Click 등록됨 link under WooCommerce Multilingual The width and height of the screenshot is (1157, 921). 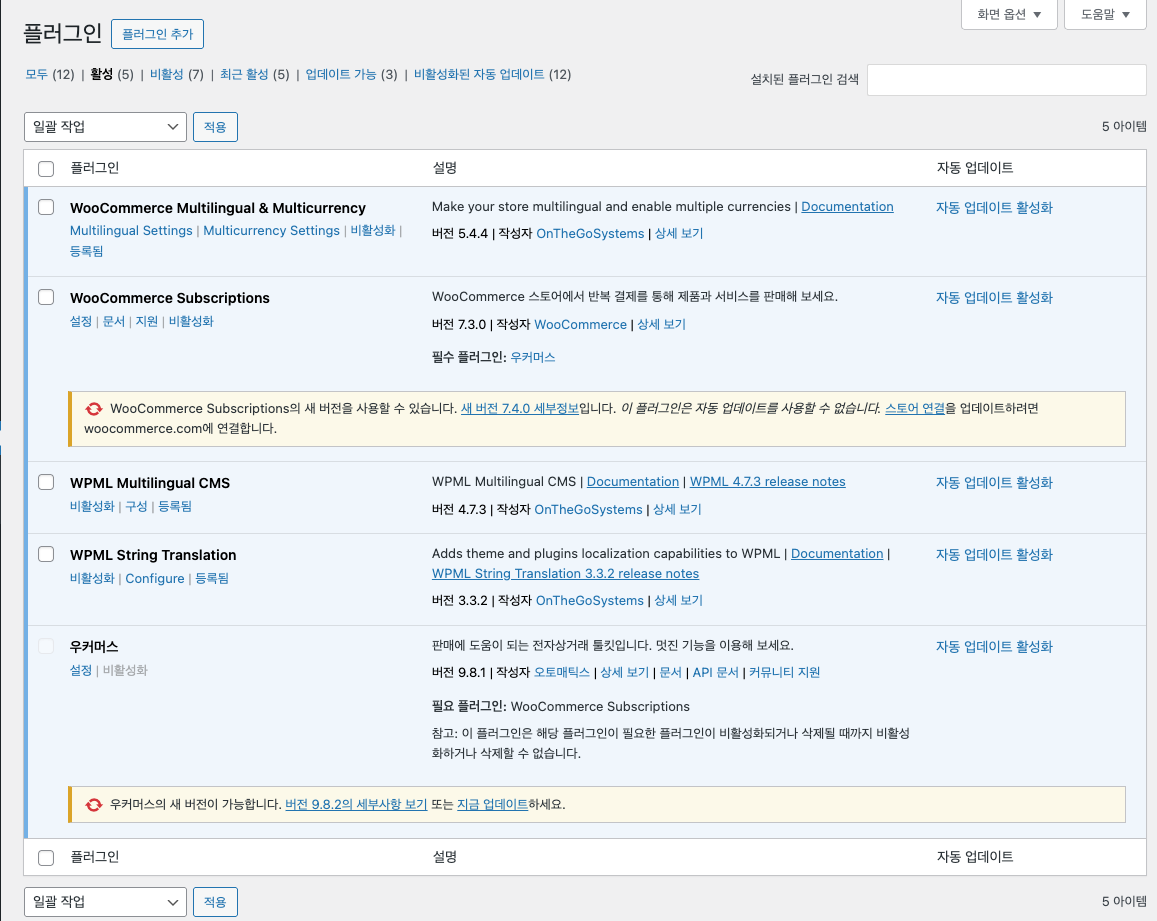coord(86,251)
